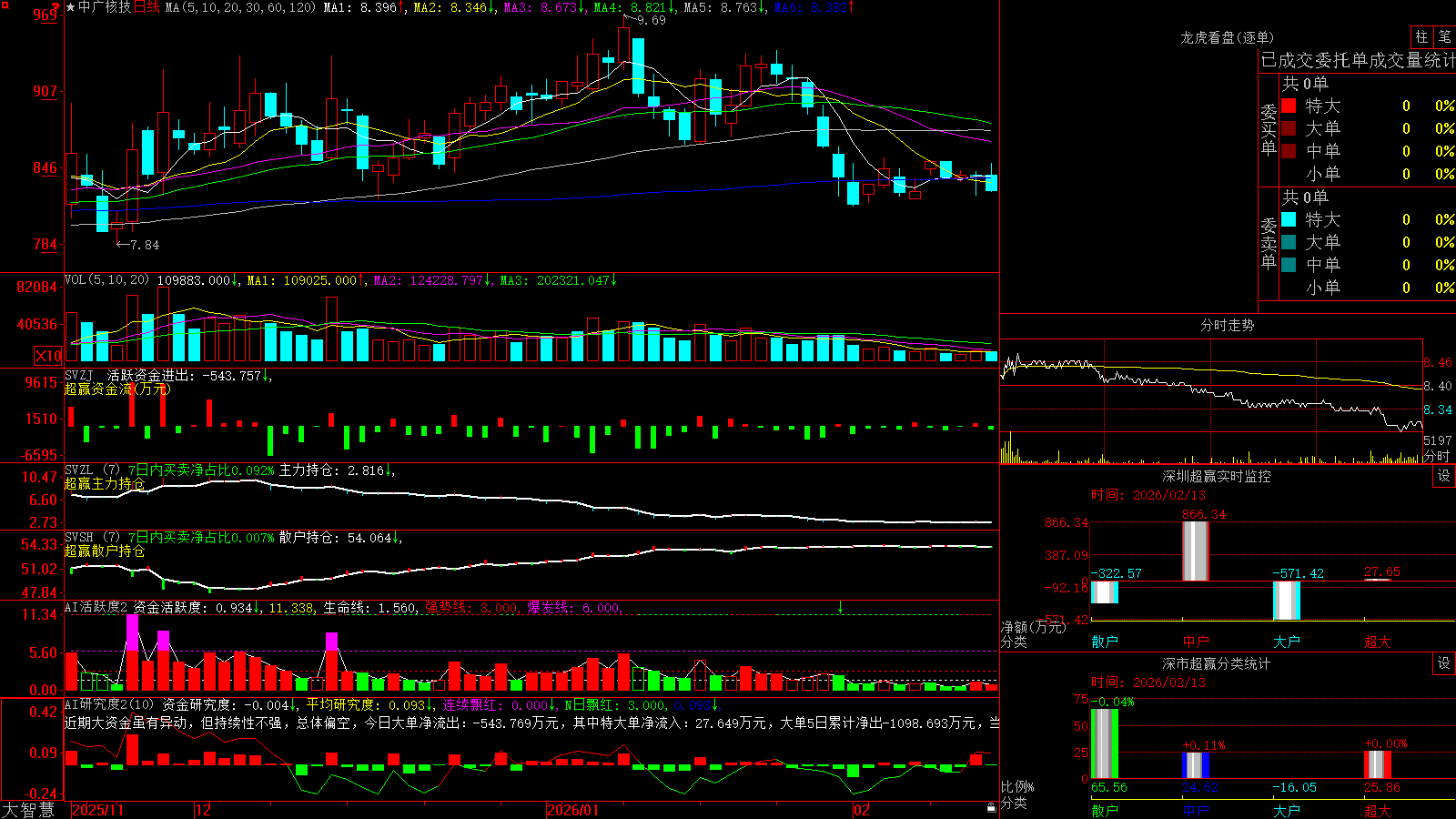
Task: Jump to the 2026/01 timeline marker
Action: click(x=573, y=810)
